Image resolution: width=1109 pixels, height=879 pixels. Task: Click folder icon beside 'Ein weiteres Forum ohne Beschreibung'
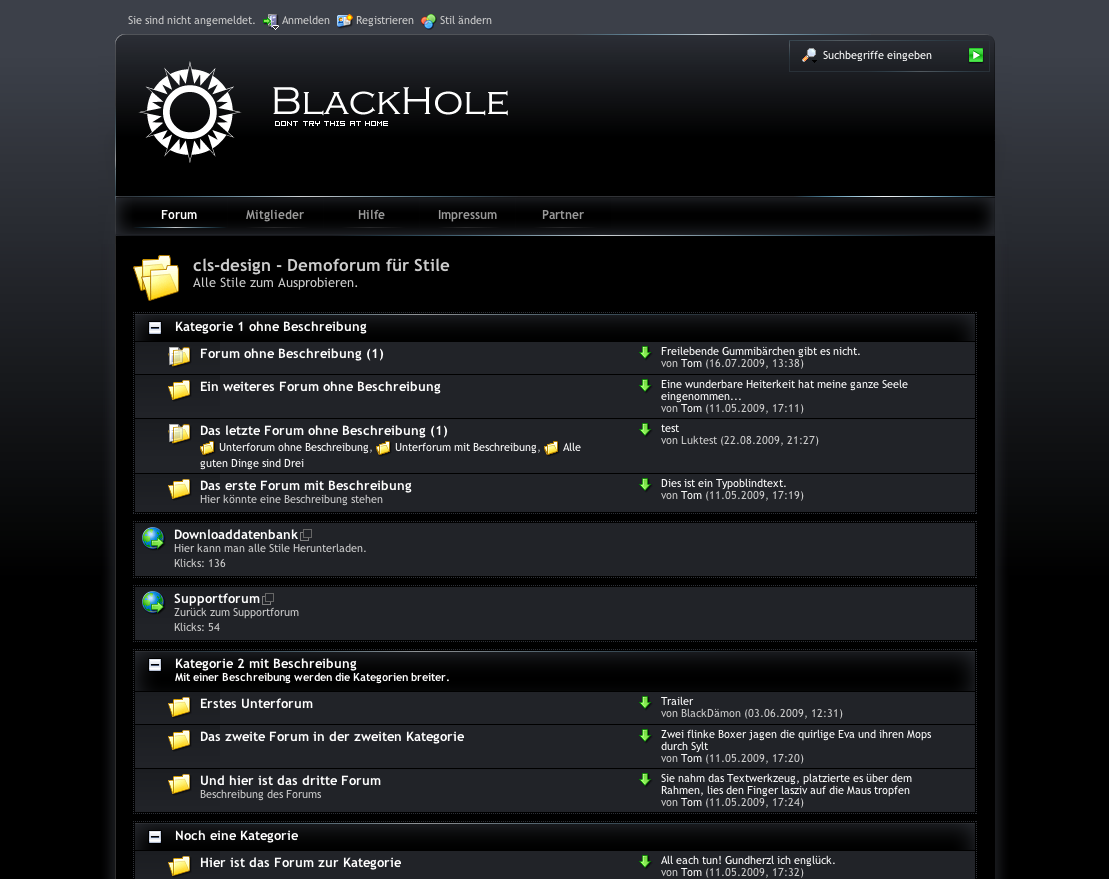(180, 390)
